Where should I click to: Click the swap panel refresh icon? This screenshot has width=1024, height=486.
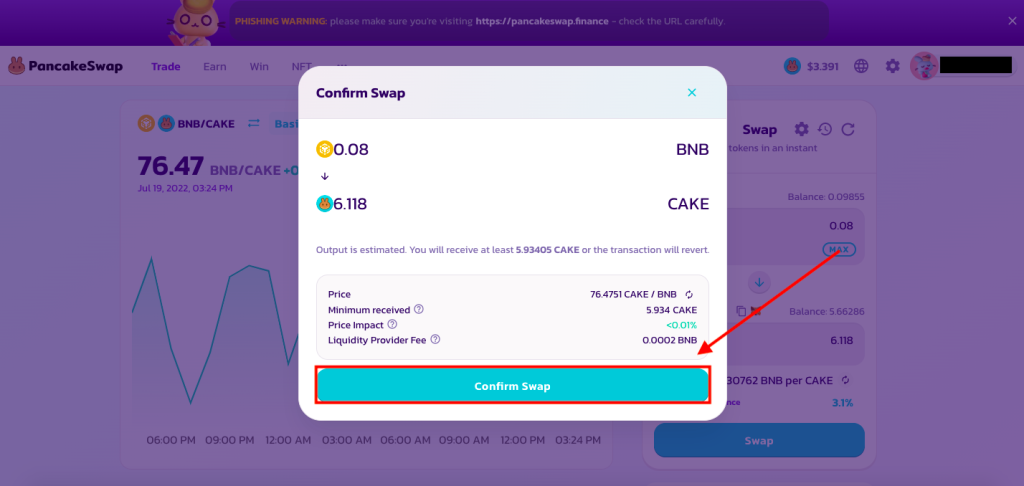pyautogui.click(x=848, y=129)
